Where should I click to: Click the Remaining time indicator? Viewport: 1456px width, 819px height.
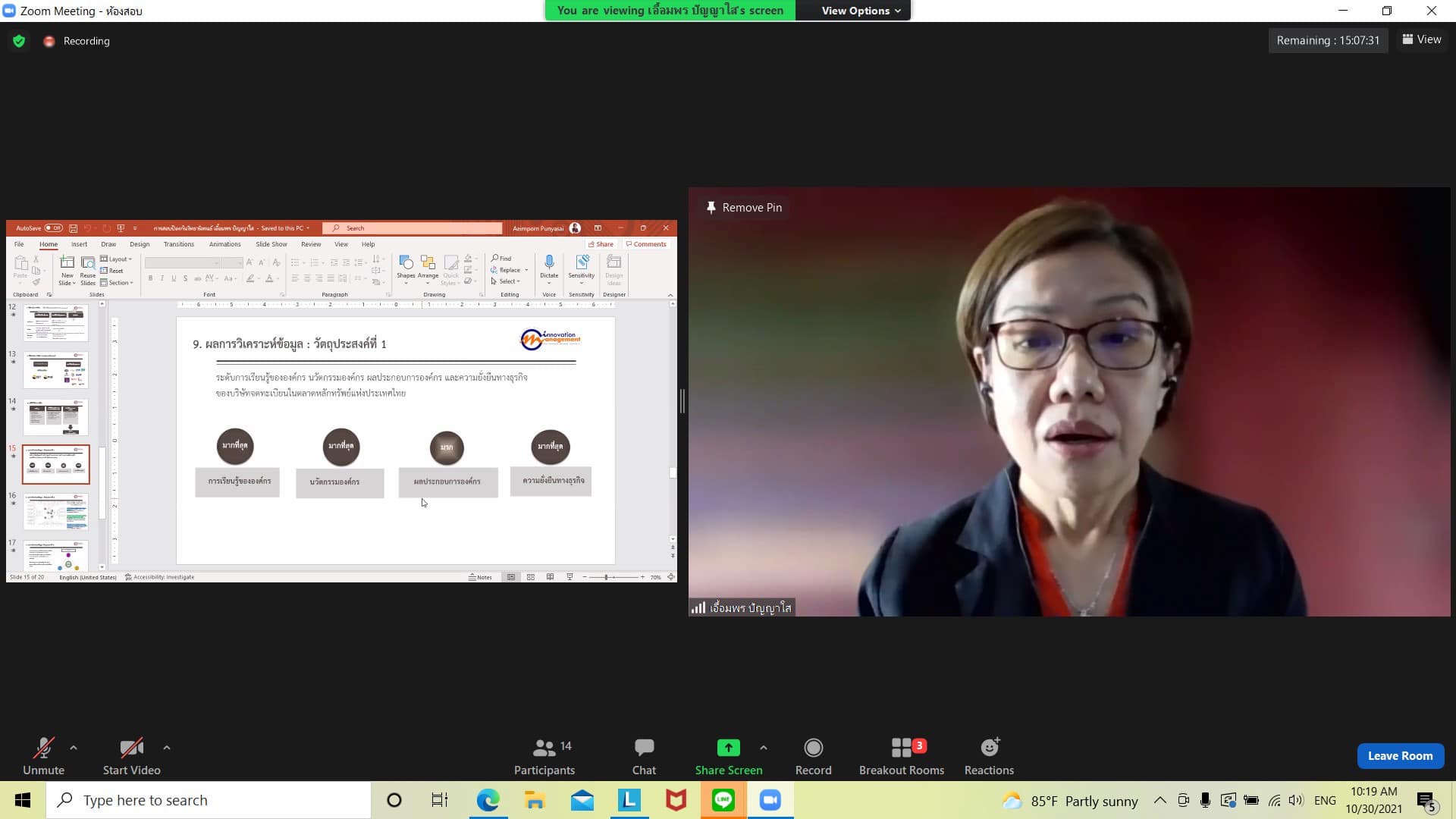tap(1328, 40)
